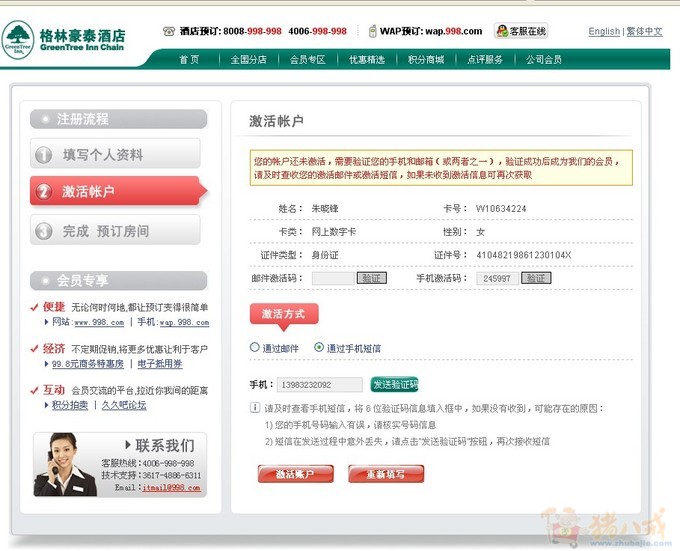Click the 发送验证码 button
The width and height of the screenshot is (680, 551).
pyautogui.click(x=395, y=384)
